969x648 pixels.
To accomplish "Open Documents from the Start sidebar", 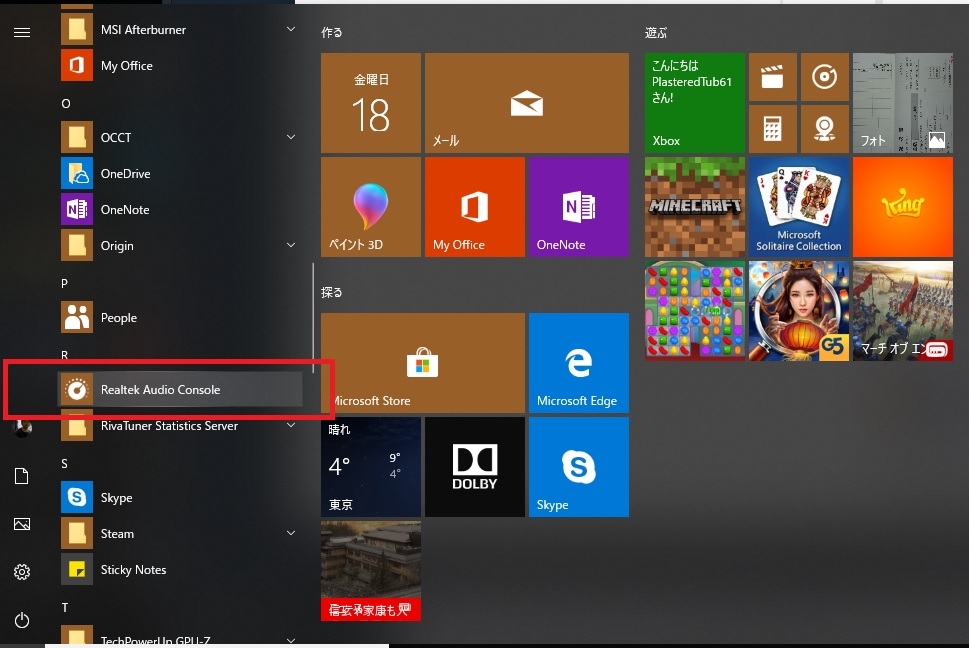I will click(x=22, y=476).
